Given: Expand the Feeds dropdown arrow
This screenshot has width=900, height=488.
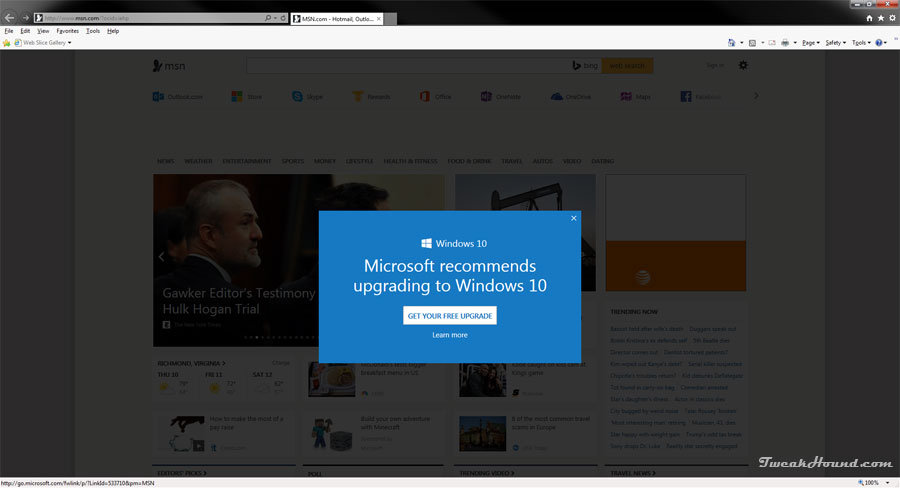Looking at the screenshot, I should (762, 42).
